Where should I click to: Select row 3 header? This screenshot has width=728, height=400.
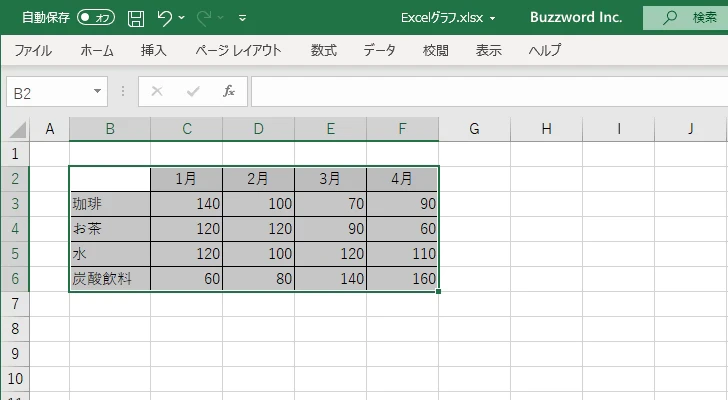tap(15, 204)
